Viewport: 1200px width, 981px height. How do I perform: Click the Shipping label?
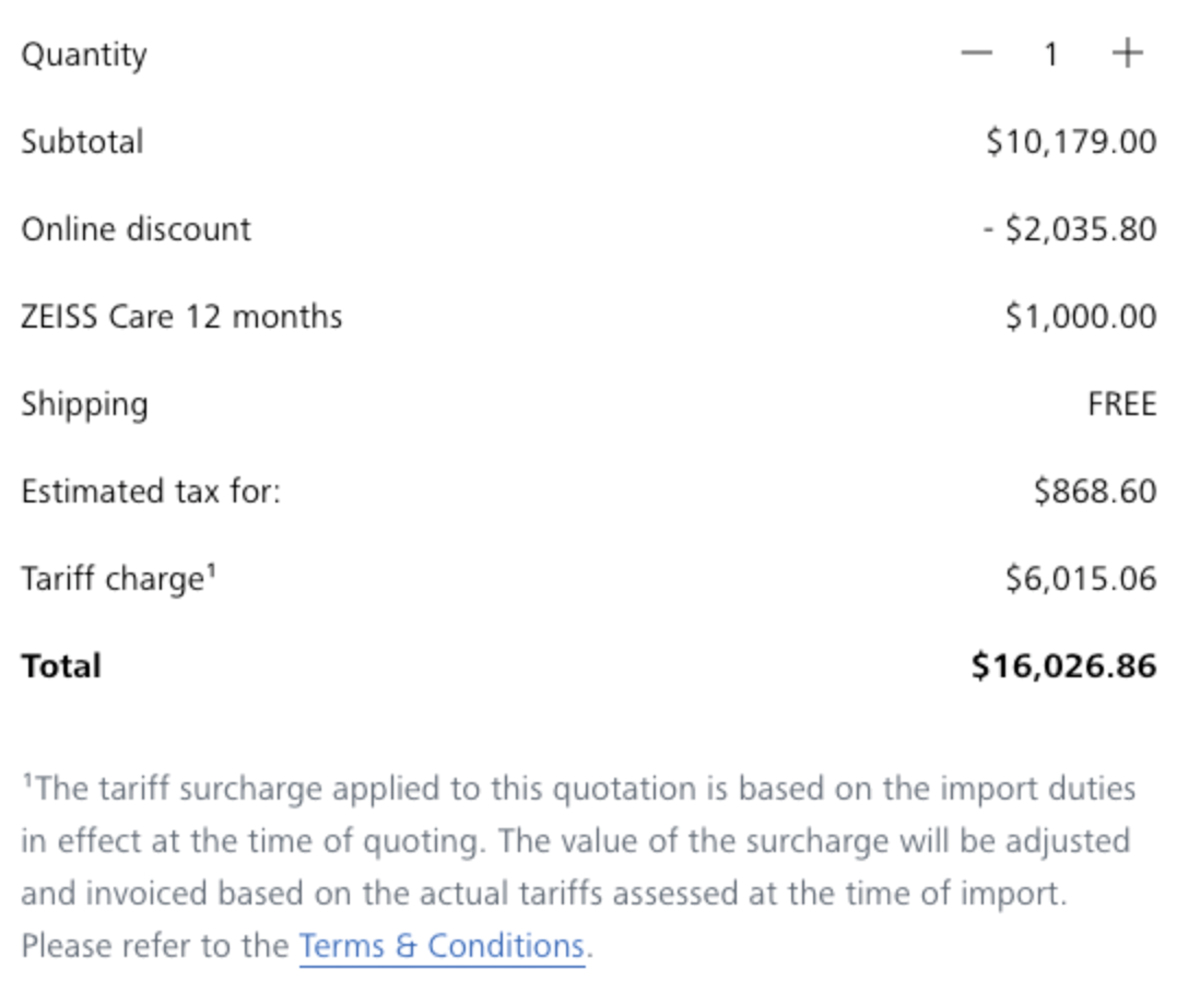tap(84, 404)
